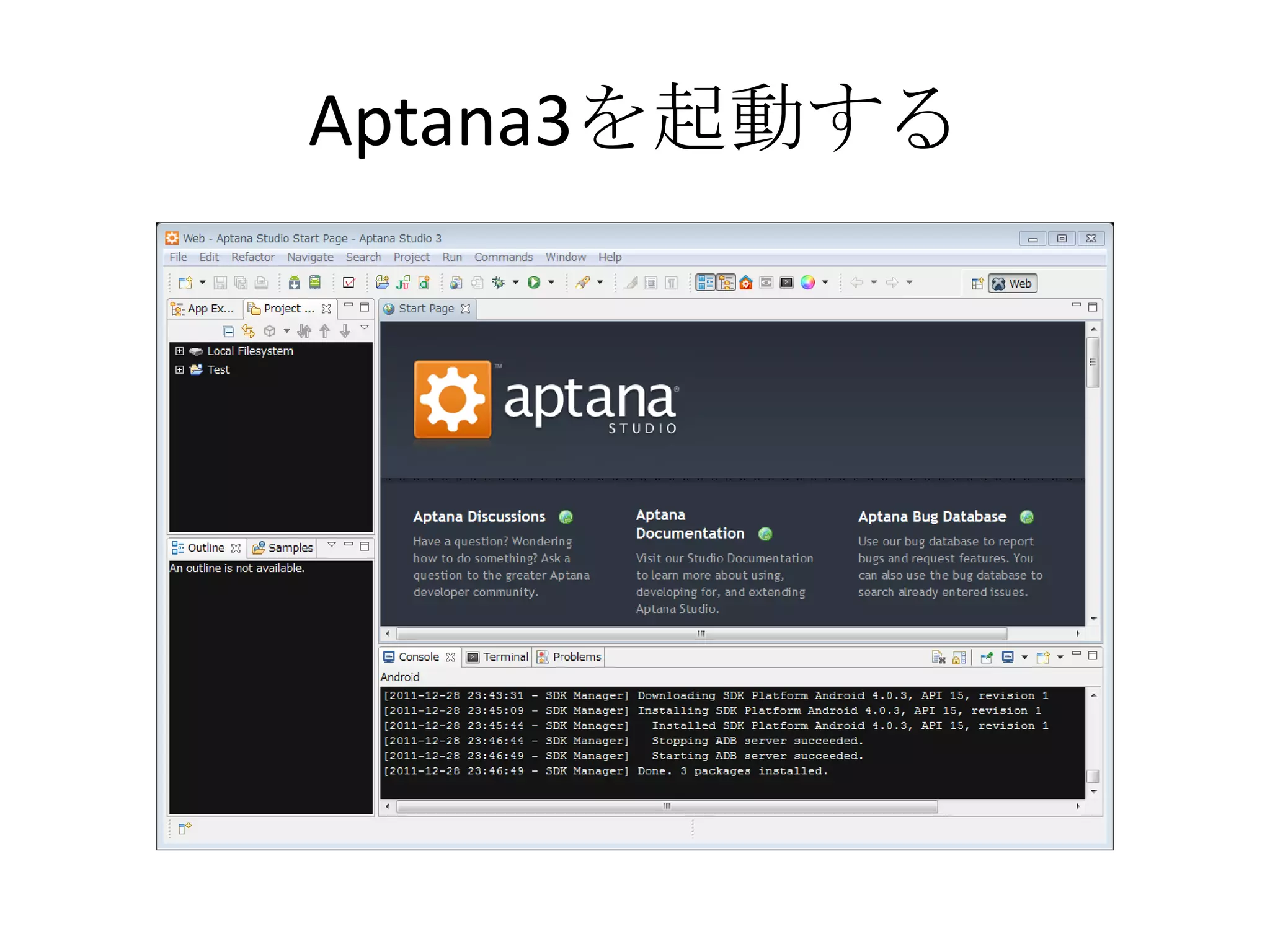Switch to the Samples tab
This screenshot has width=1270, height=952.
pyautogui.click(x=283, y=548)
